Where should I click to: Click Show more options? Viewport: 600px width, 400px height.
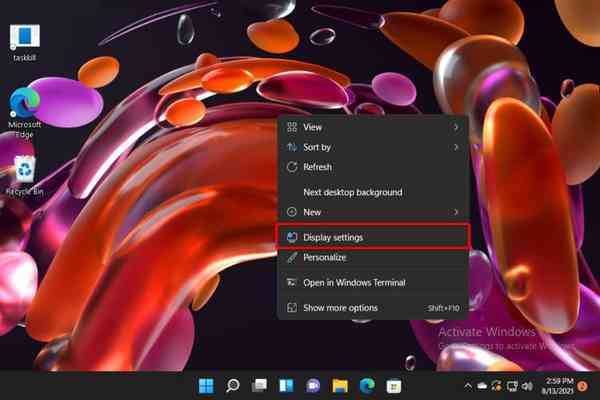point(372,308)
